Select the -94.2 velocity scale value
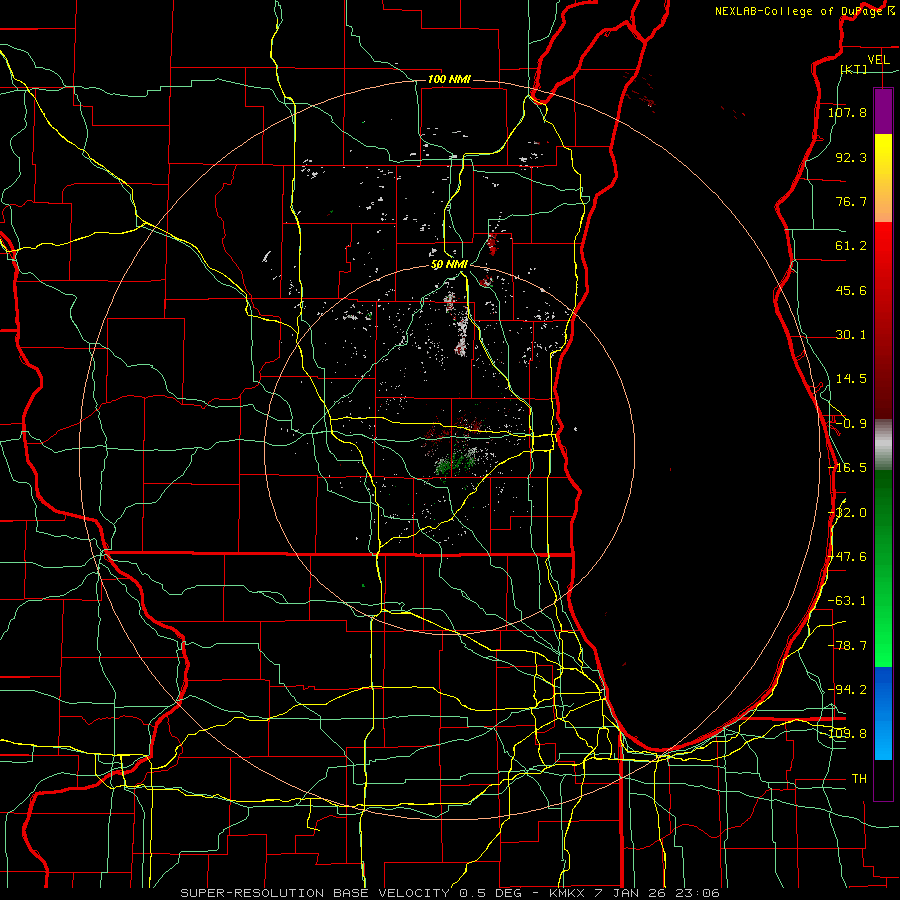 [x=847, y=690]
